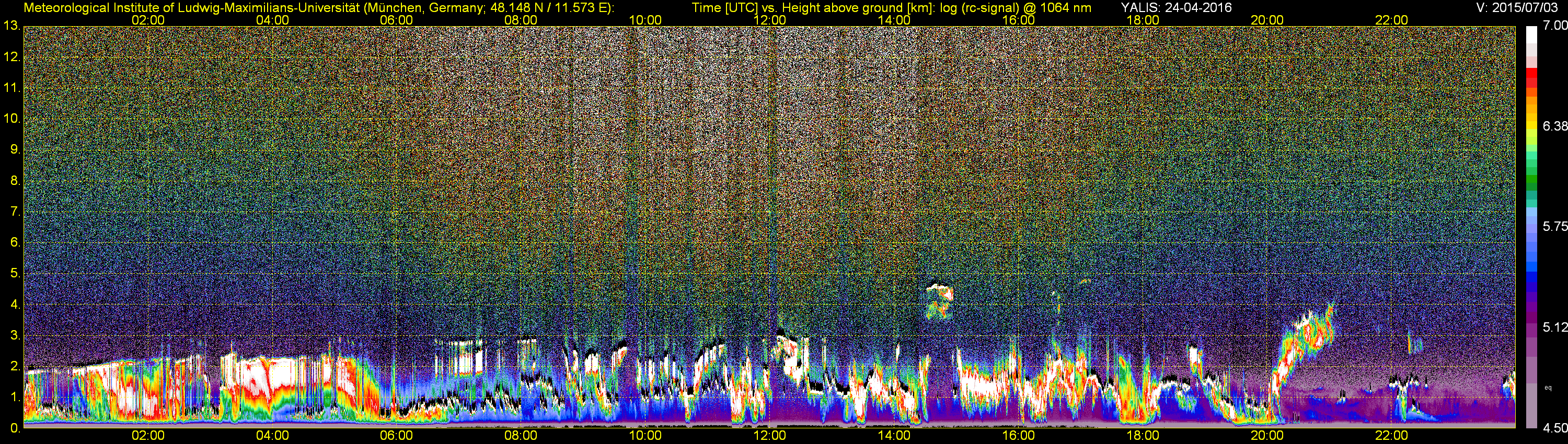The height and width of the screenshot is (444, 1568).
Task: Click the small 'eq' label beside the color bar
Action: 1548,388
